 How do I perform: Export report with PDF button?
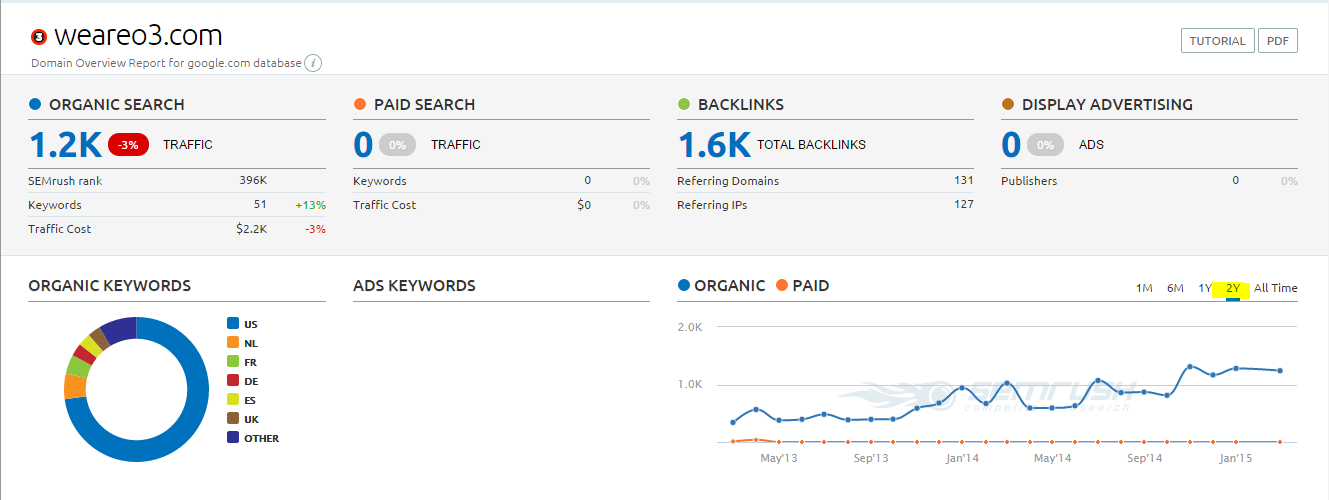1277,41
